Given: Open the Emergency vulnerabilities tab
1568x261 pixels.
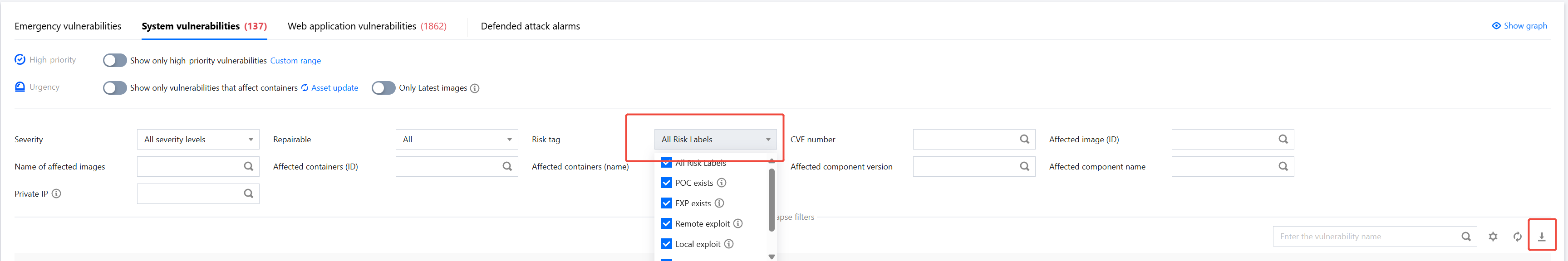Looking at the screenshot, I should [68, 26].
